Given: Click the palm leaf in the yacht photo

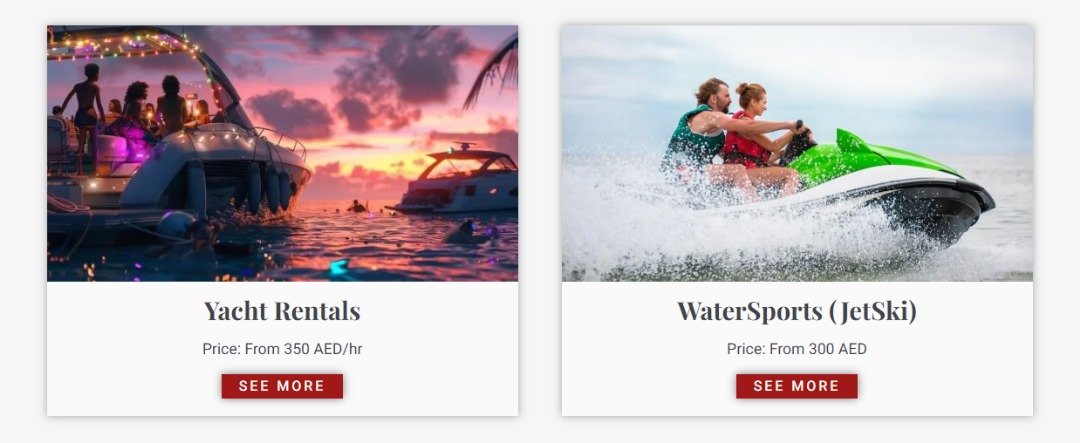Looking at the screenshot, I should coord(493,69).
